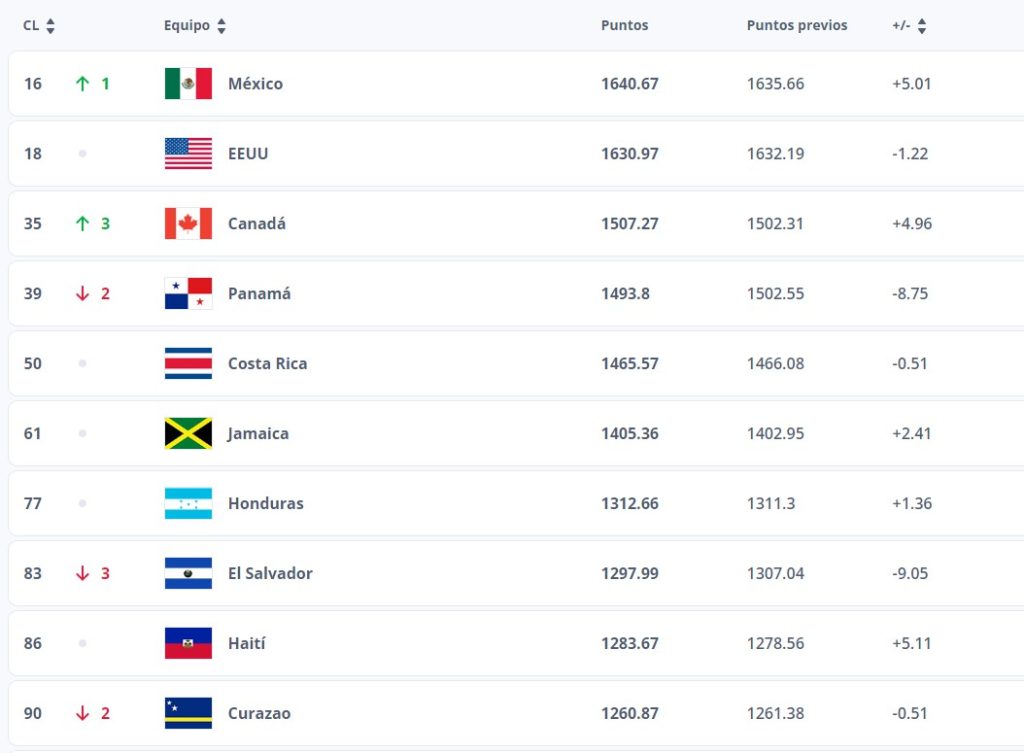Click the red down arrow beside El Salvador
This screenshot has height=753, width=1024.
pyautogui.click(x=82, y=573)
